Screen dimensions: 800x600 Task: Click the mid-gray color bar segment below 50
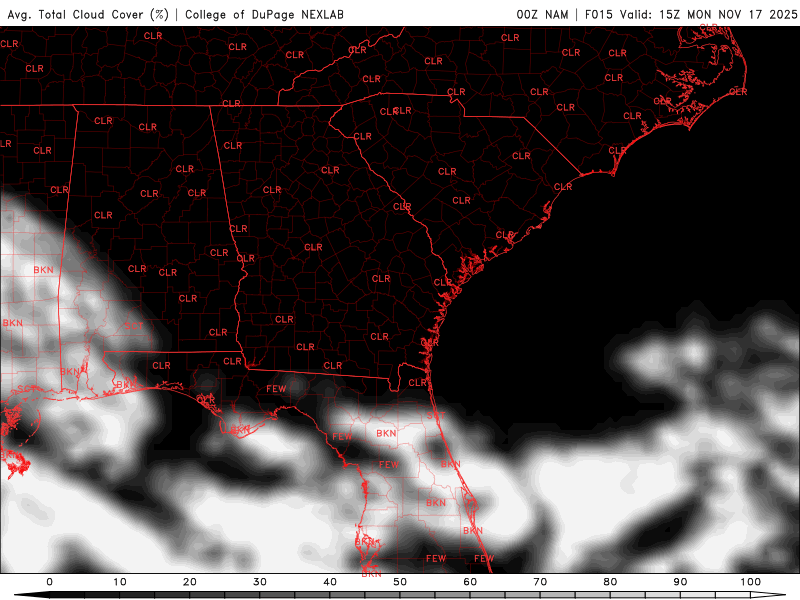point(383,595)
